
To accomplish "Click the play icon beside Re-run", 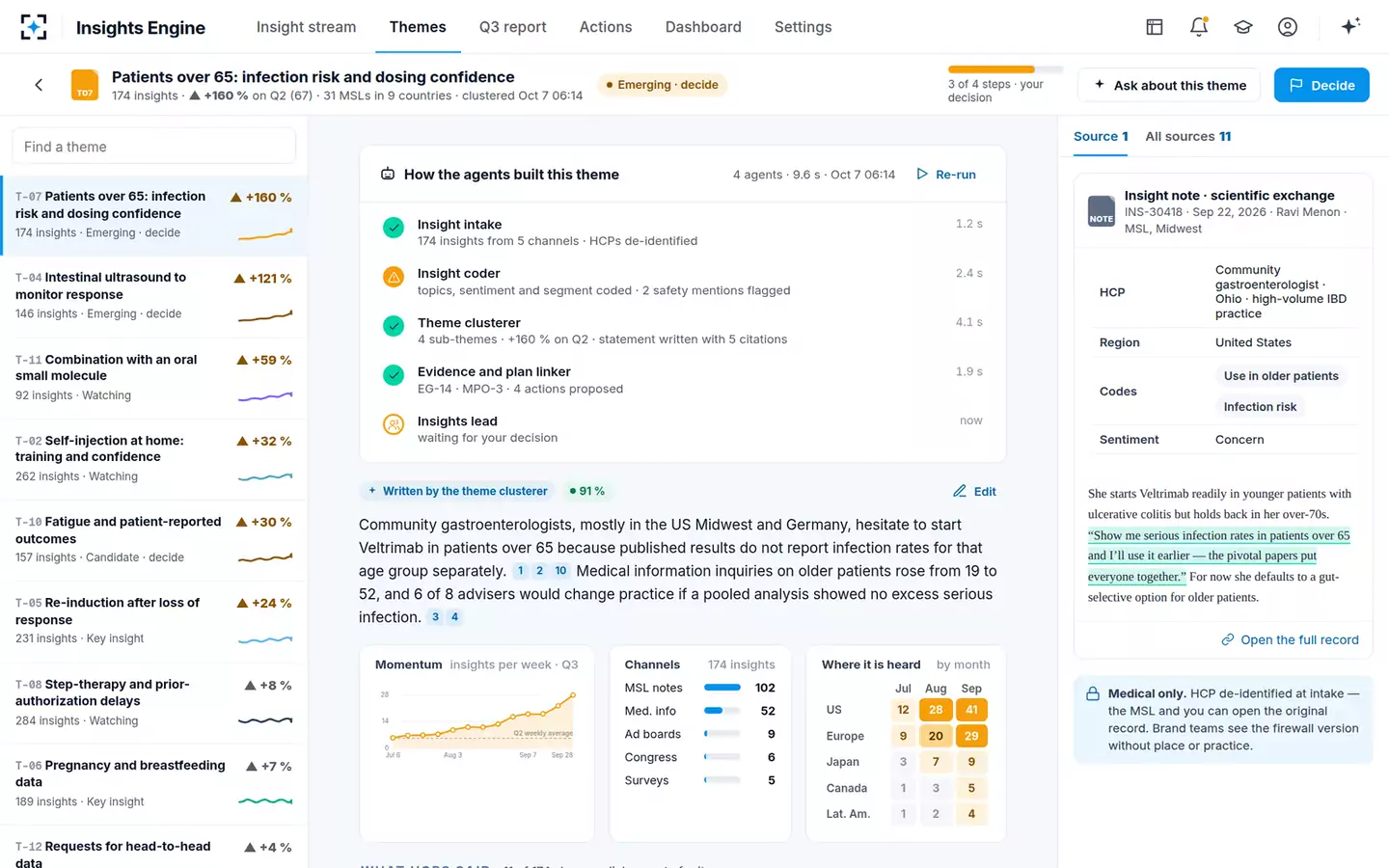I will point(922,175).
